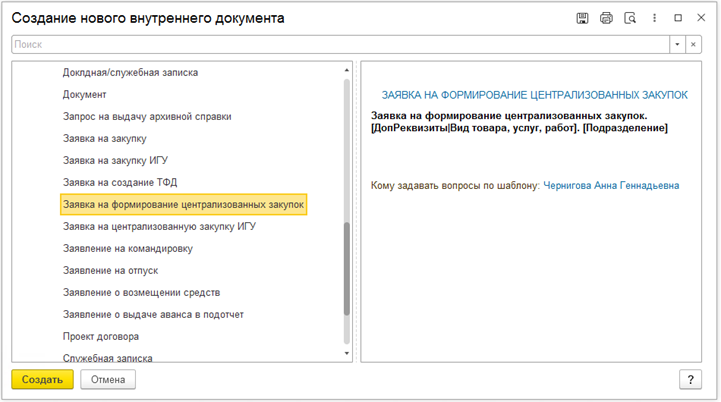Click into the 'Поиск' search field

(340, 45)
